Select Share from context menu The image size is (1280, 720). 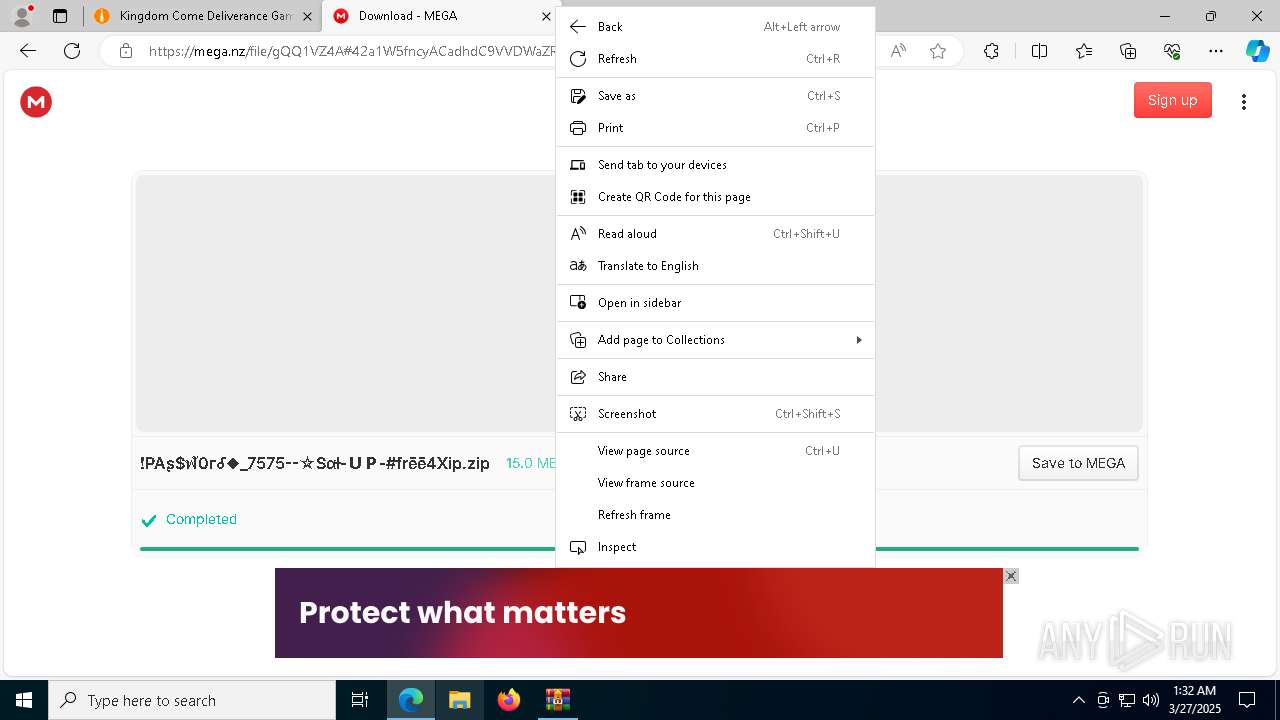tap(715, 377)
